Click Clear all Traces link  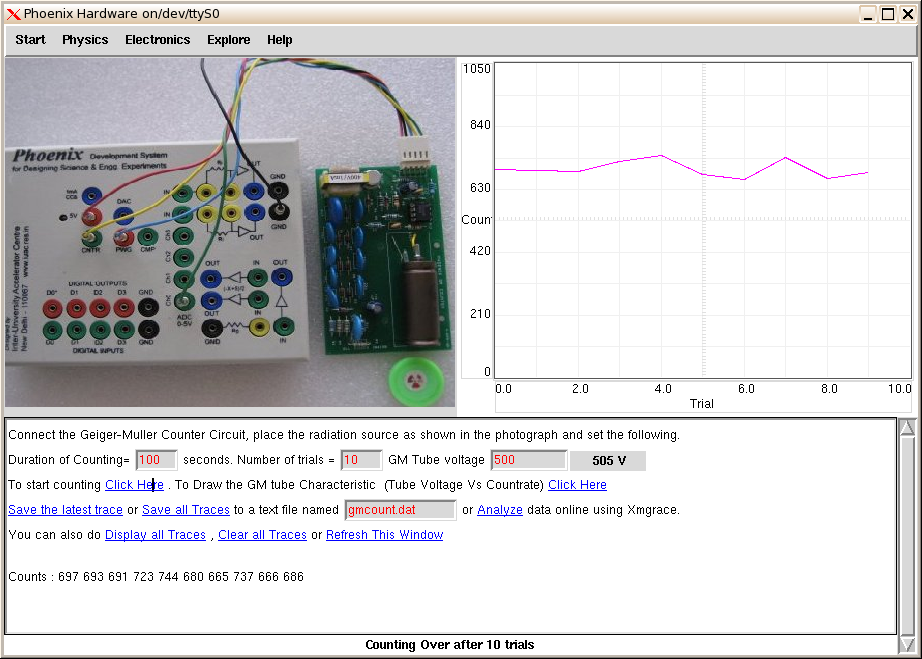tap(262, 535)
